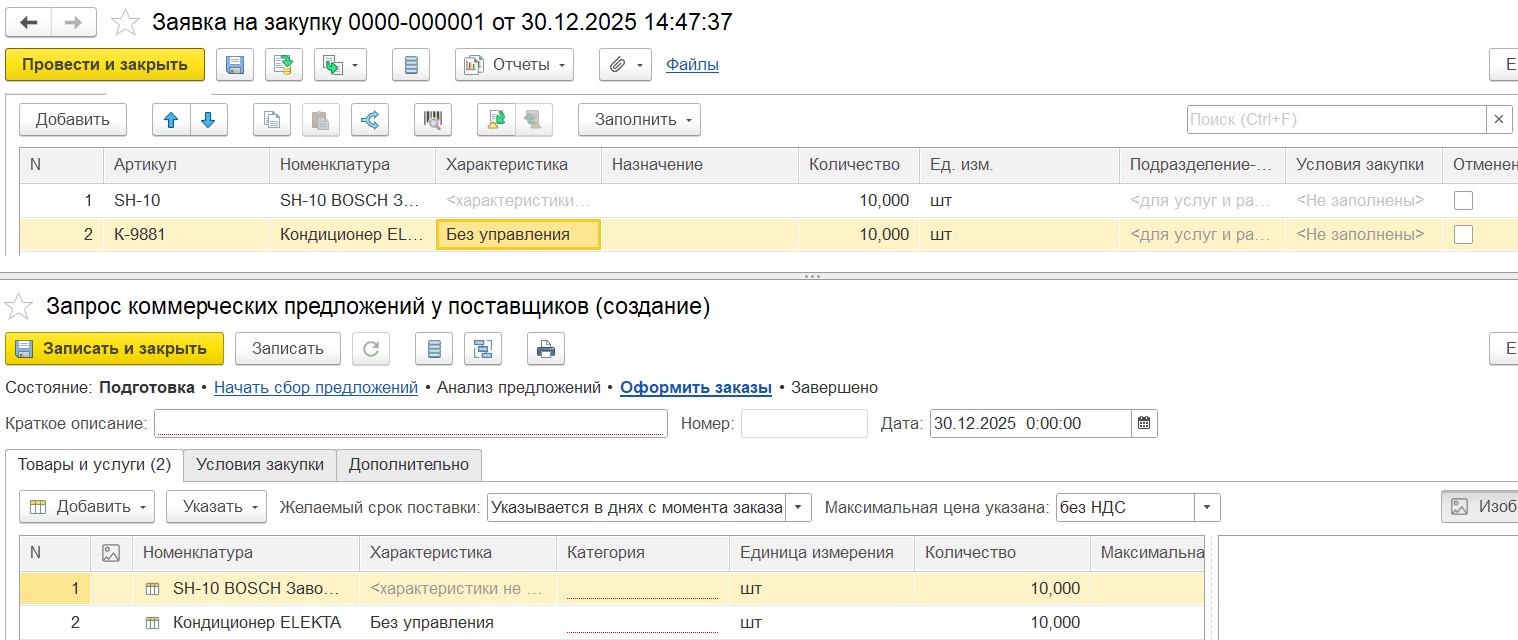1518x640 pixels.
Task: Move row up with blue arrow
Action: tap(171, 120)
